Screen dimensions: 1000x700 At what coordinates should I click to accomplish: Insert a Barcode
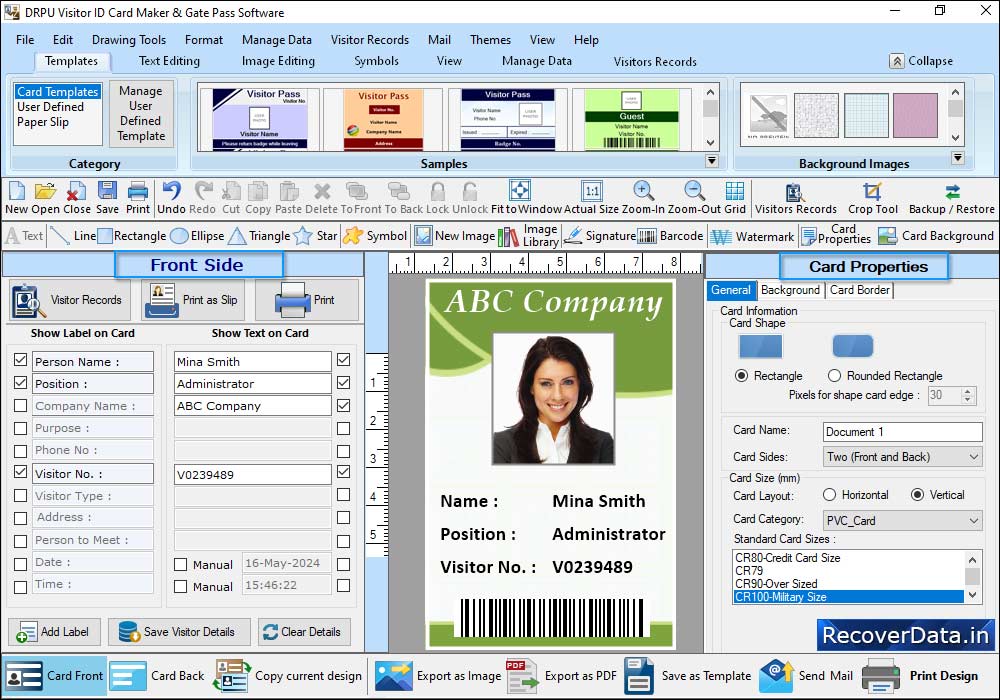(x=670, y=236)
